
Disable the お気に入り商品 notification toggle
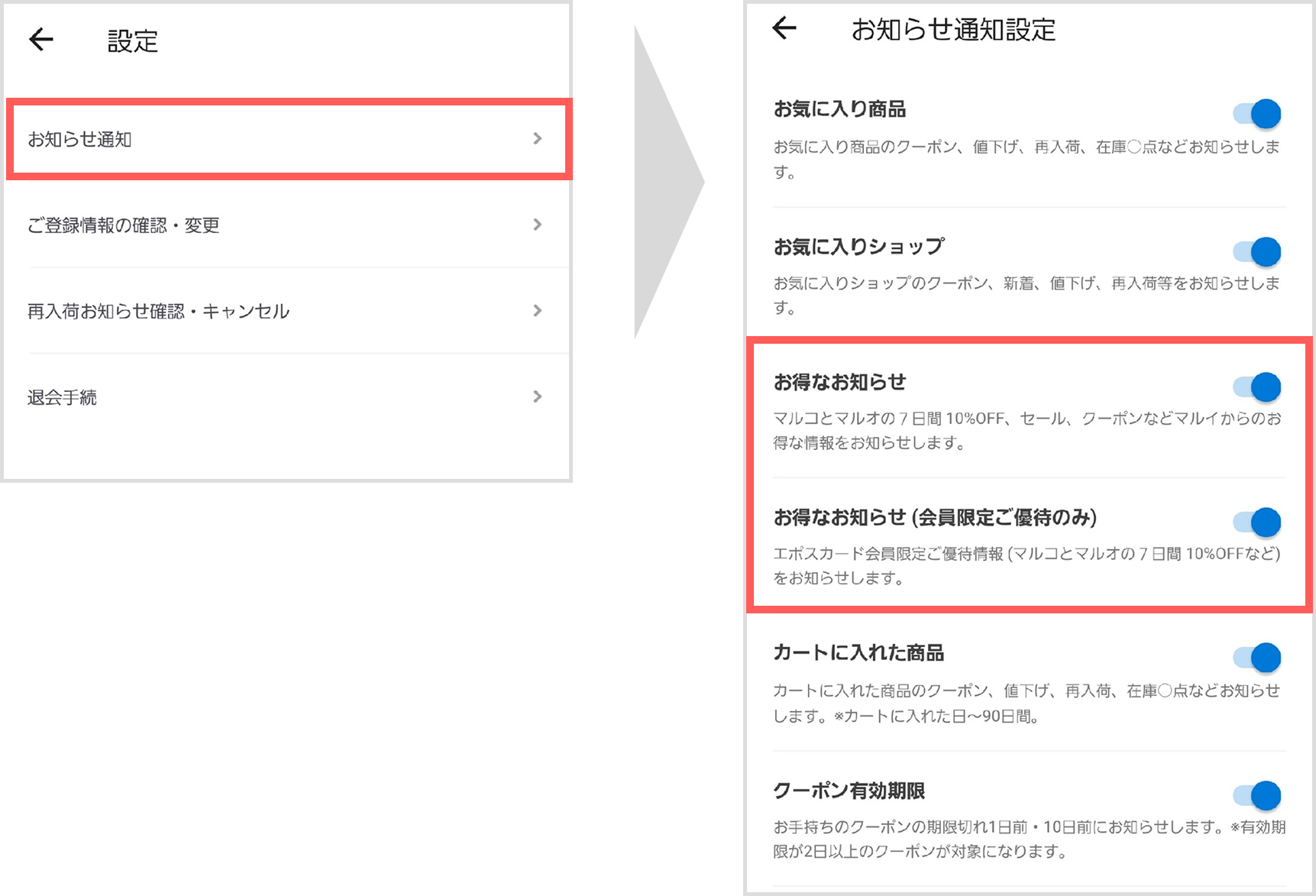pos(1262,113)
